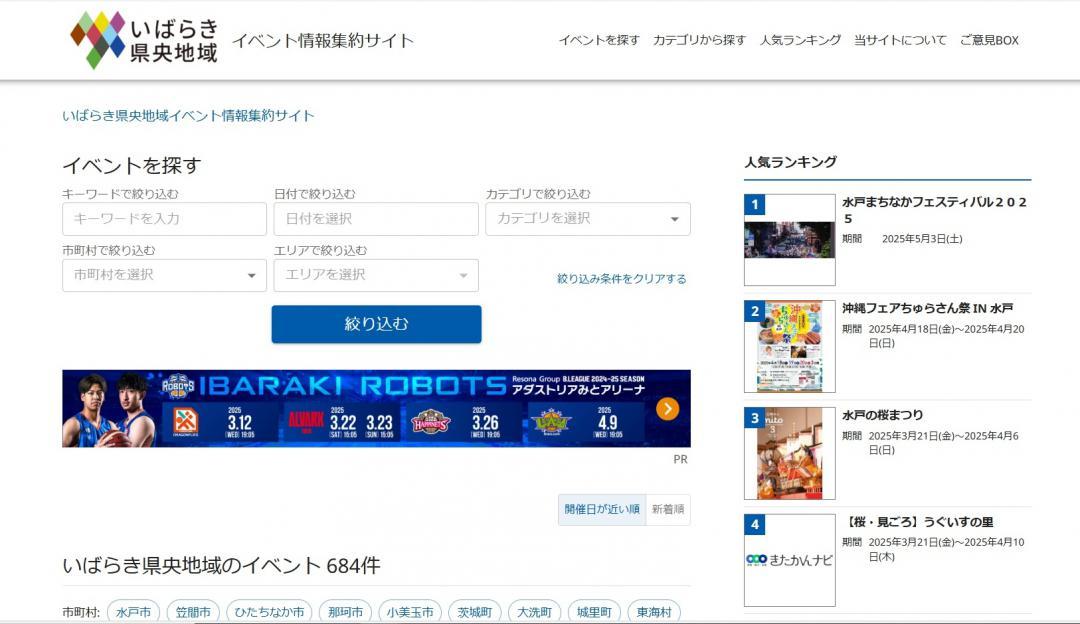
Task: Toggle sort to 開催日が近い順
Action: 601,509
